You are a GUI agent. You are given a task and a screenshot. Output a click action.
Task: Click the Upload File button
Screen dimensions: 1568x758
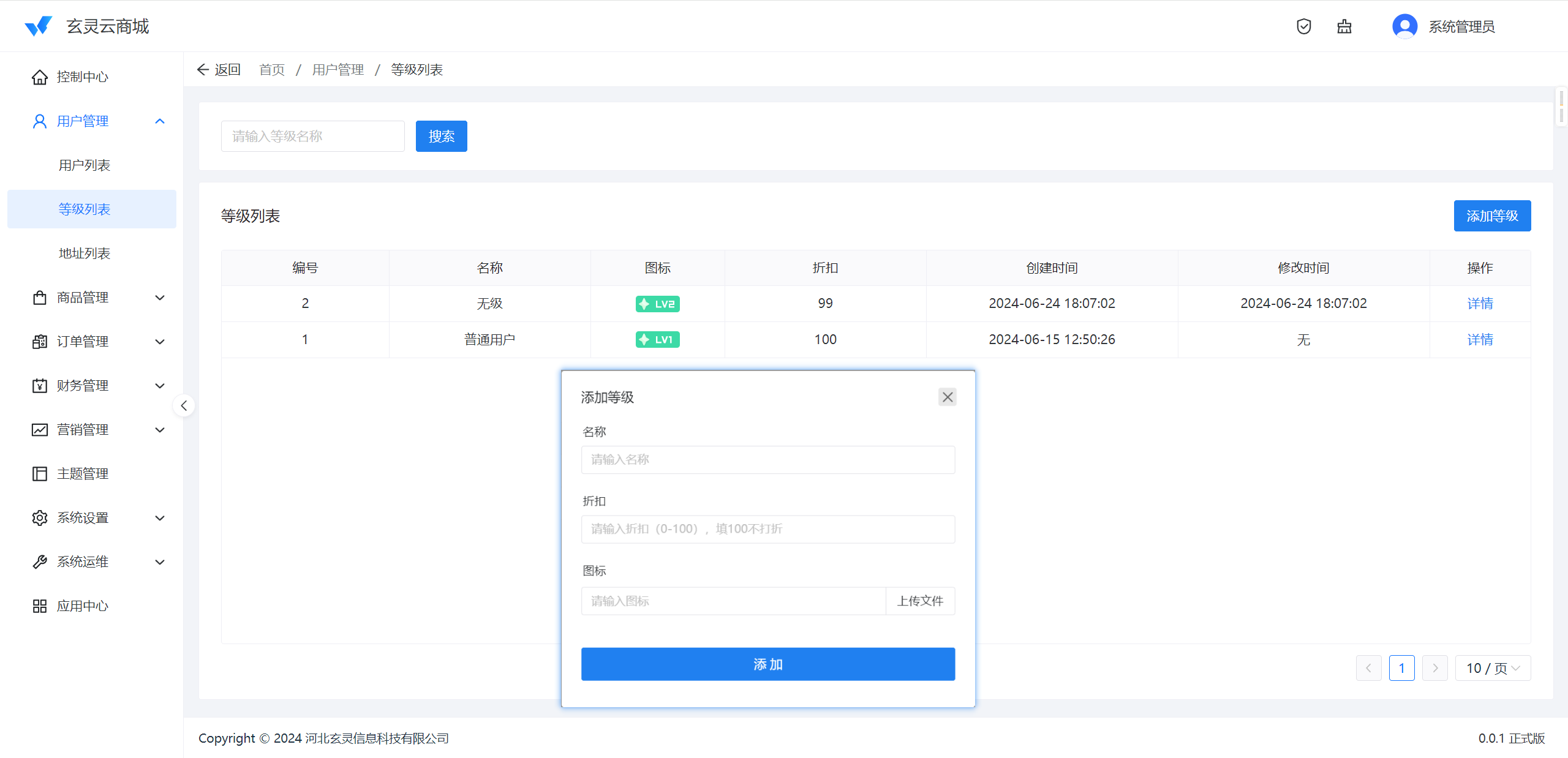920,601
